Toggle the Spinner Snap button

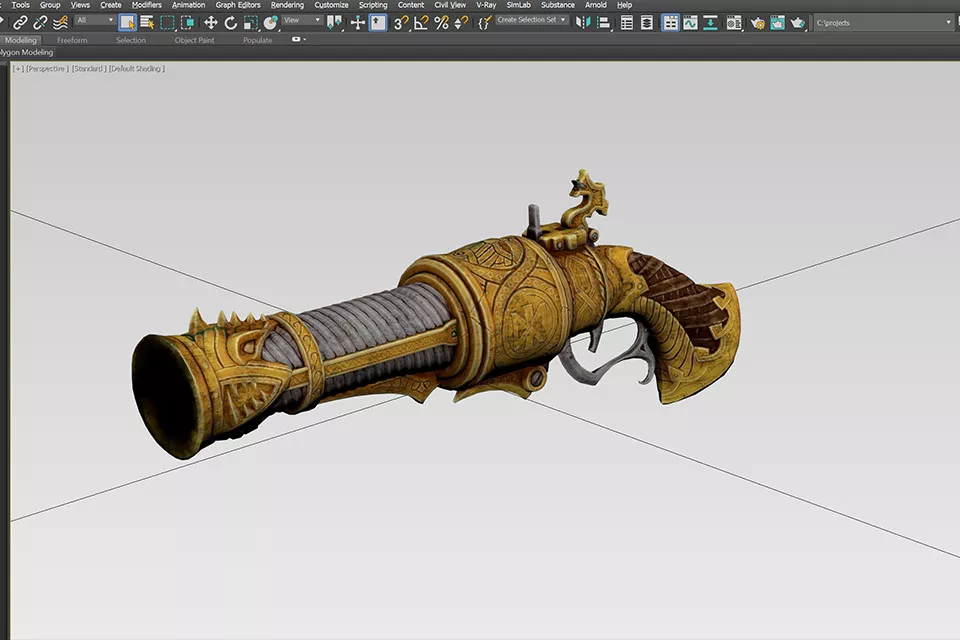point(461,23)
